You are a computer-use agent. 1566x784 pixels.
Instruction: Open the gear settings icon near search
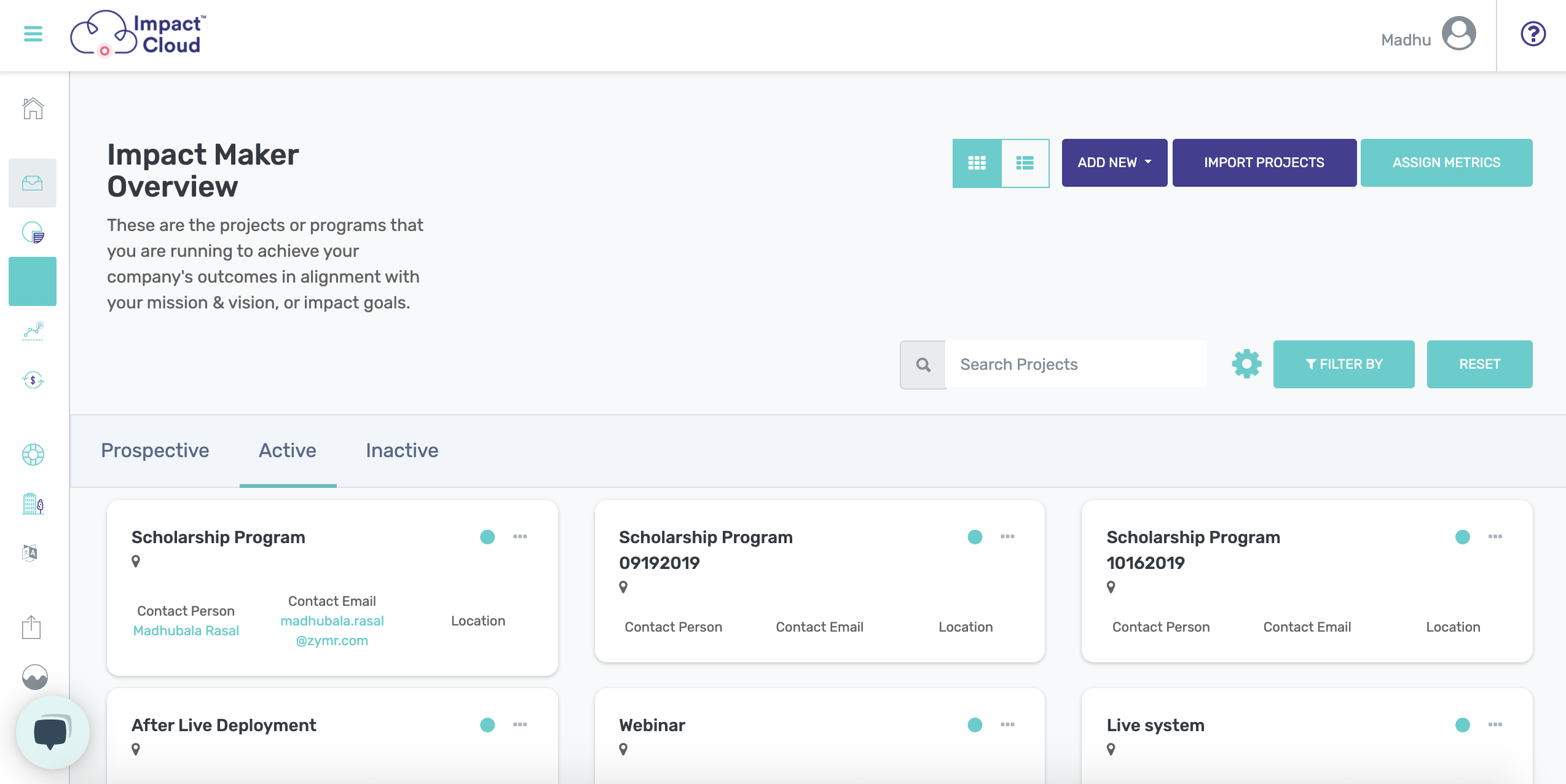tap(1246, 364)
